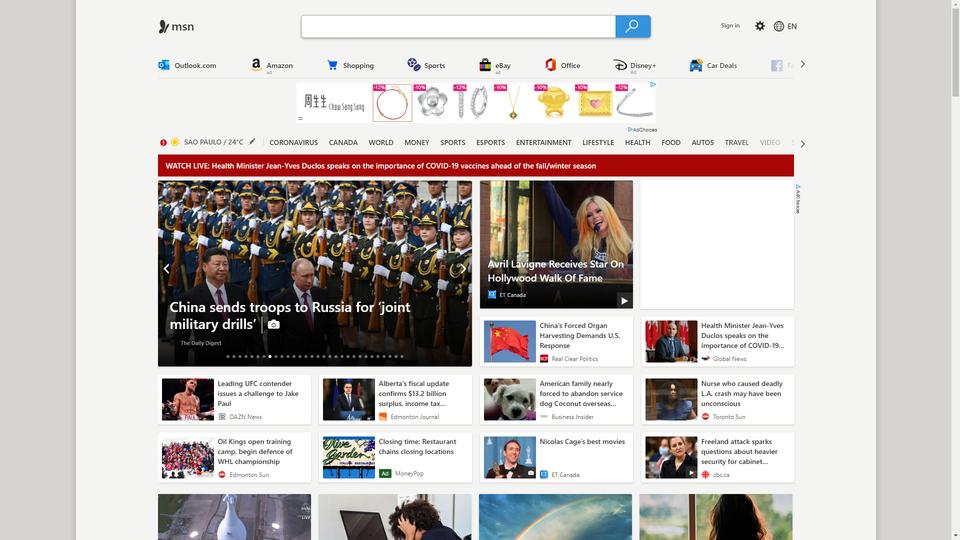Open the Disney+ shortcut icon

[620, 65]
